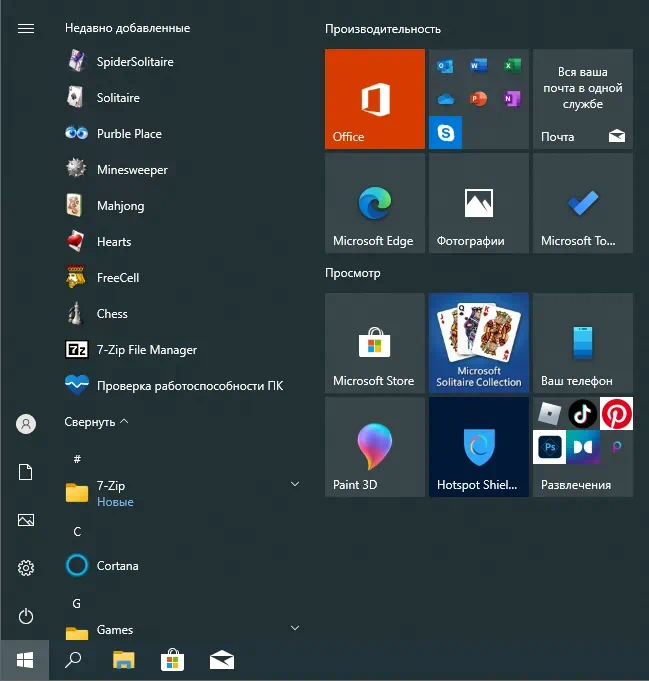The height and width of the screenshot is (681, 649).
Task: Click the Недавно добавленные header
Action: (127, 28)
